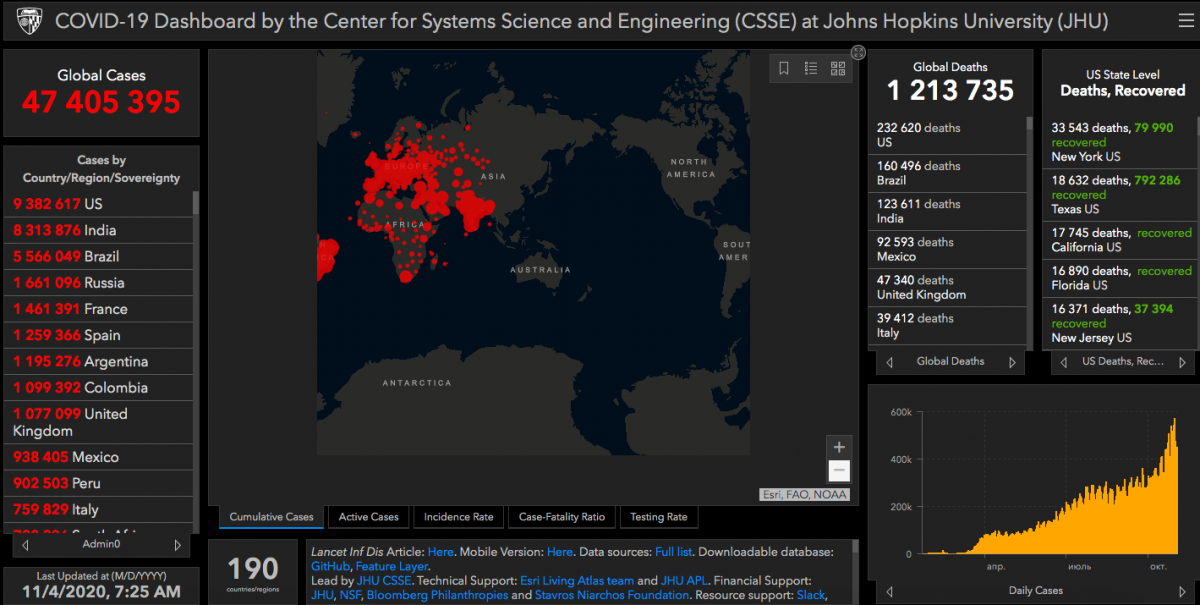Select the New York US state row
Viewport: 1200px width, 605px height.
pos(1119,142)
